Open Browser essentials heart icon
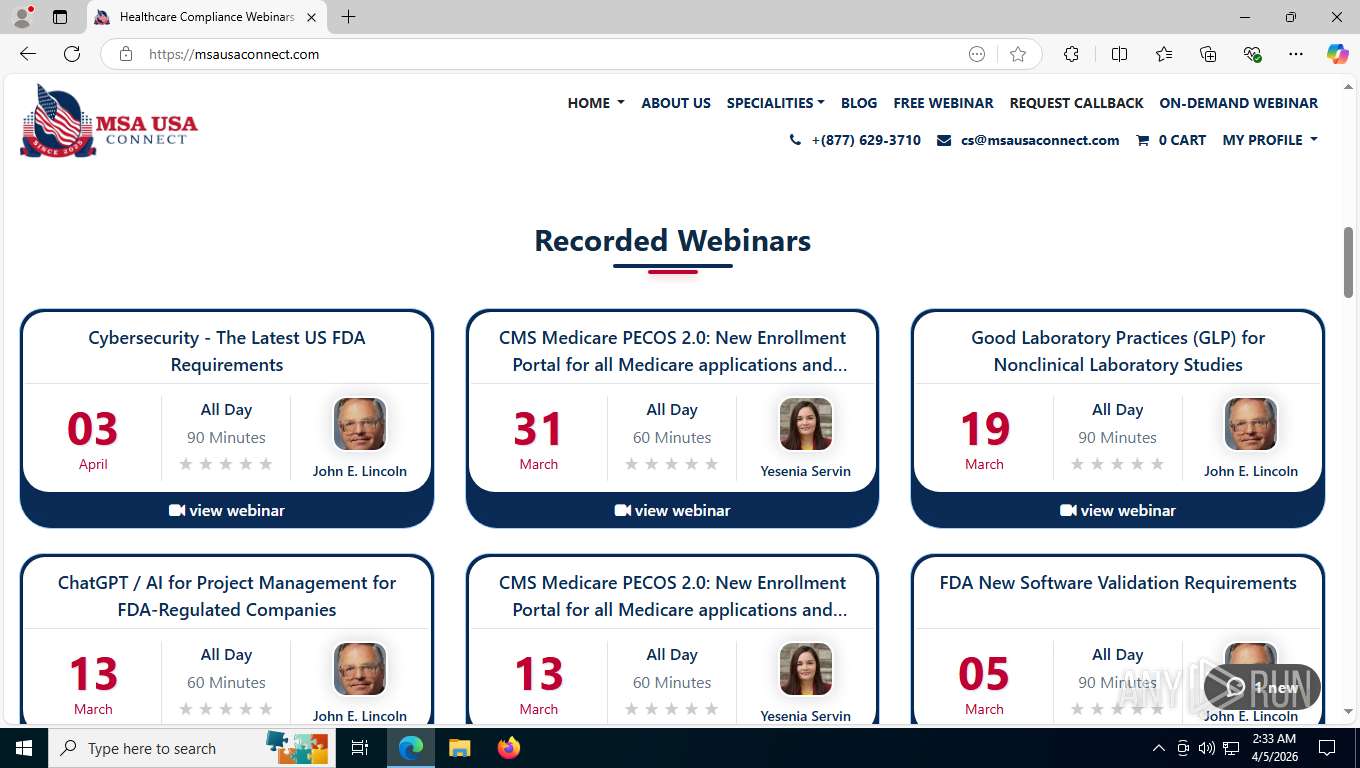The width and height of the screenshot is (1360, 768). (x=1252, y=54)
